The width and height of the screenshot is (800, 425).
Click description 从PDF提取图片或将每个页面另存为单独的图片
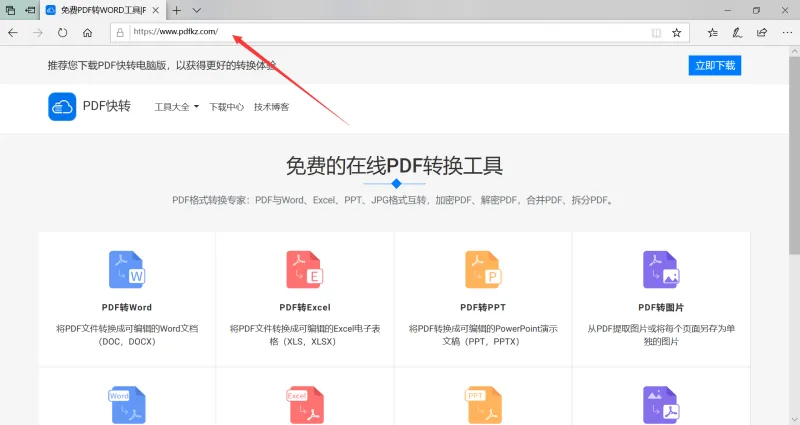[661, 335]
